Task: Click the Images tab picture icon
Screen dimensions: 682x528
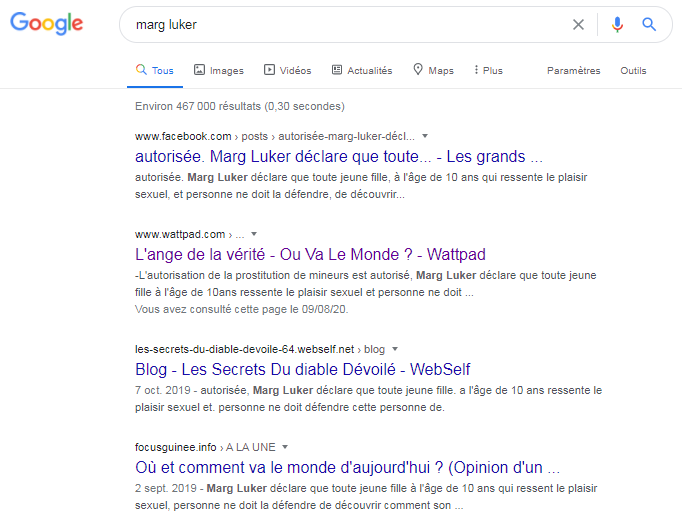Action: [199, 70]
